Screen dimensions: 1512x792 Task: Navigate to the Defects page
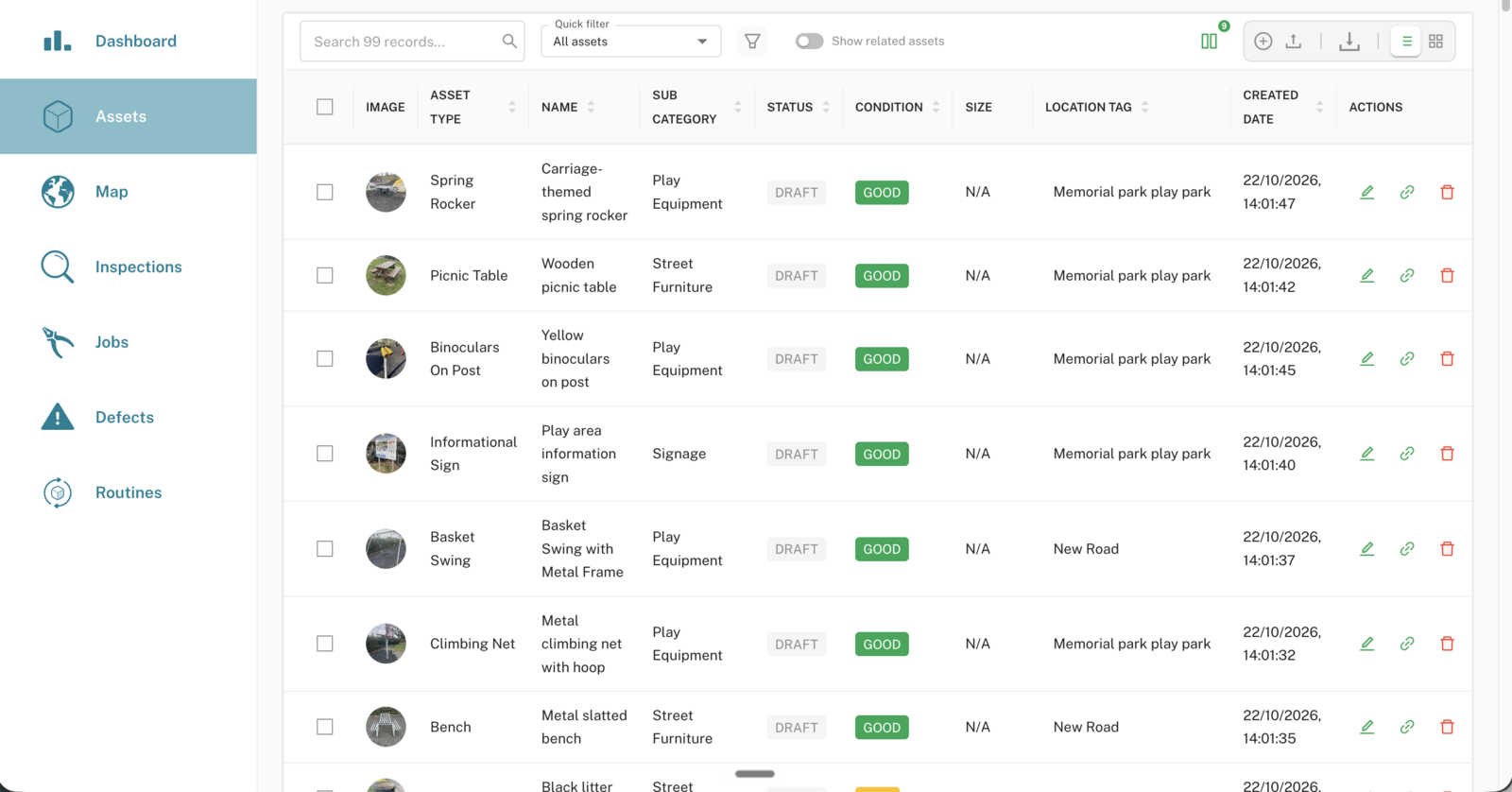[x=129, y=417]
